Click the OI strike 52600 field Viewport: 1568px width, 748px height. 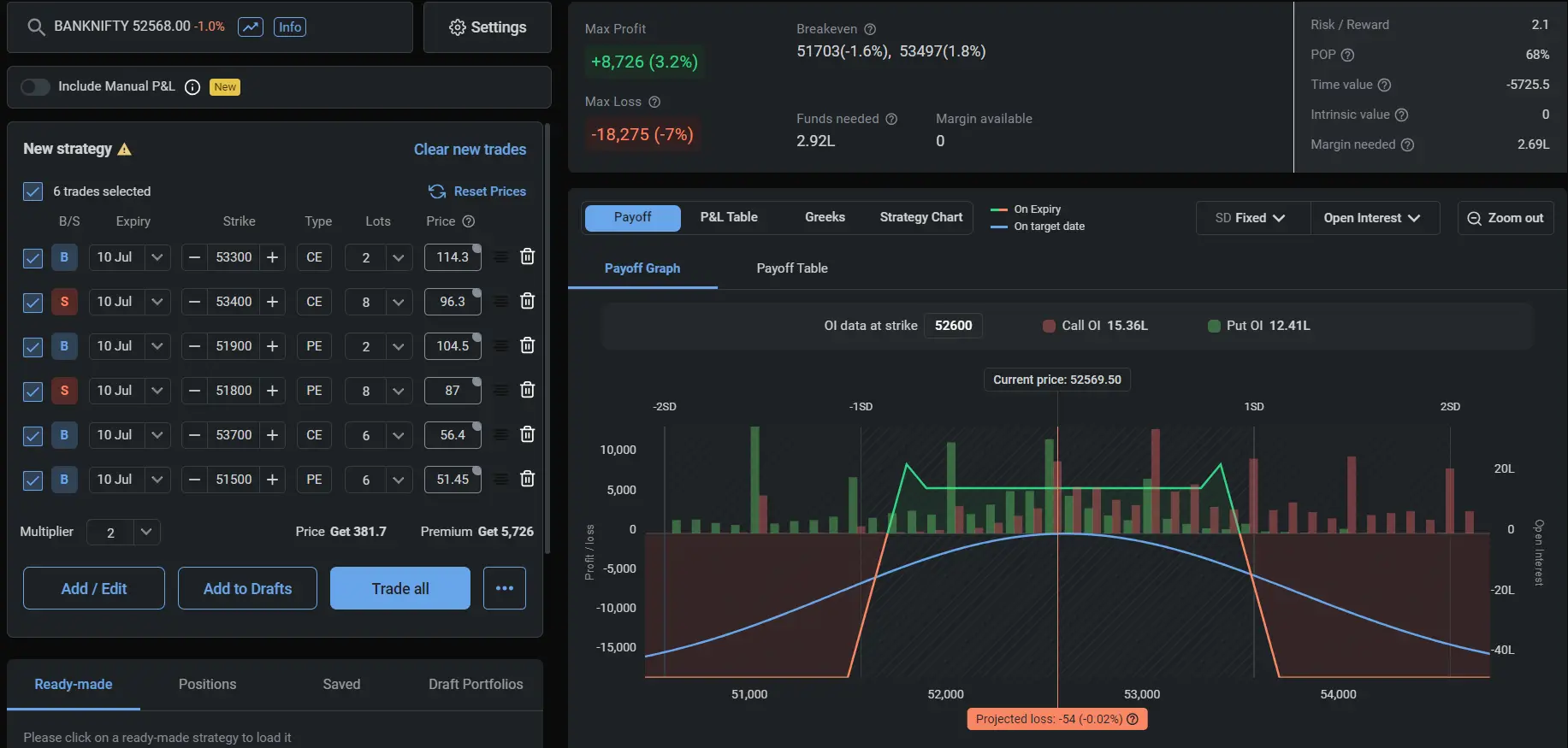pos(953,326)
